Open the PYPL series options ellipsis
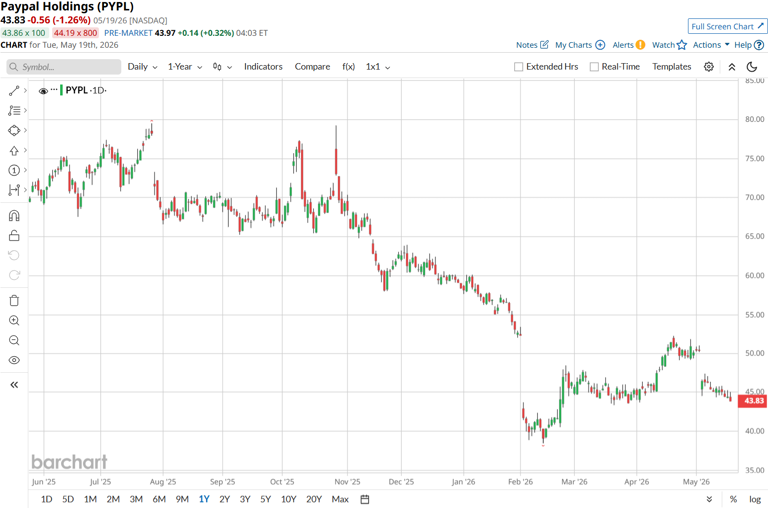This screenshot has height=508, width=768. tap(54, 90)
